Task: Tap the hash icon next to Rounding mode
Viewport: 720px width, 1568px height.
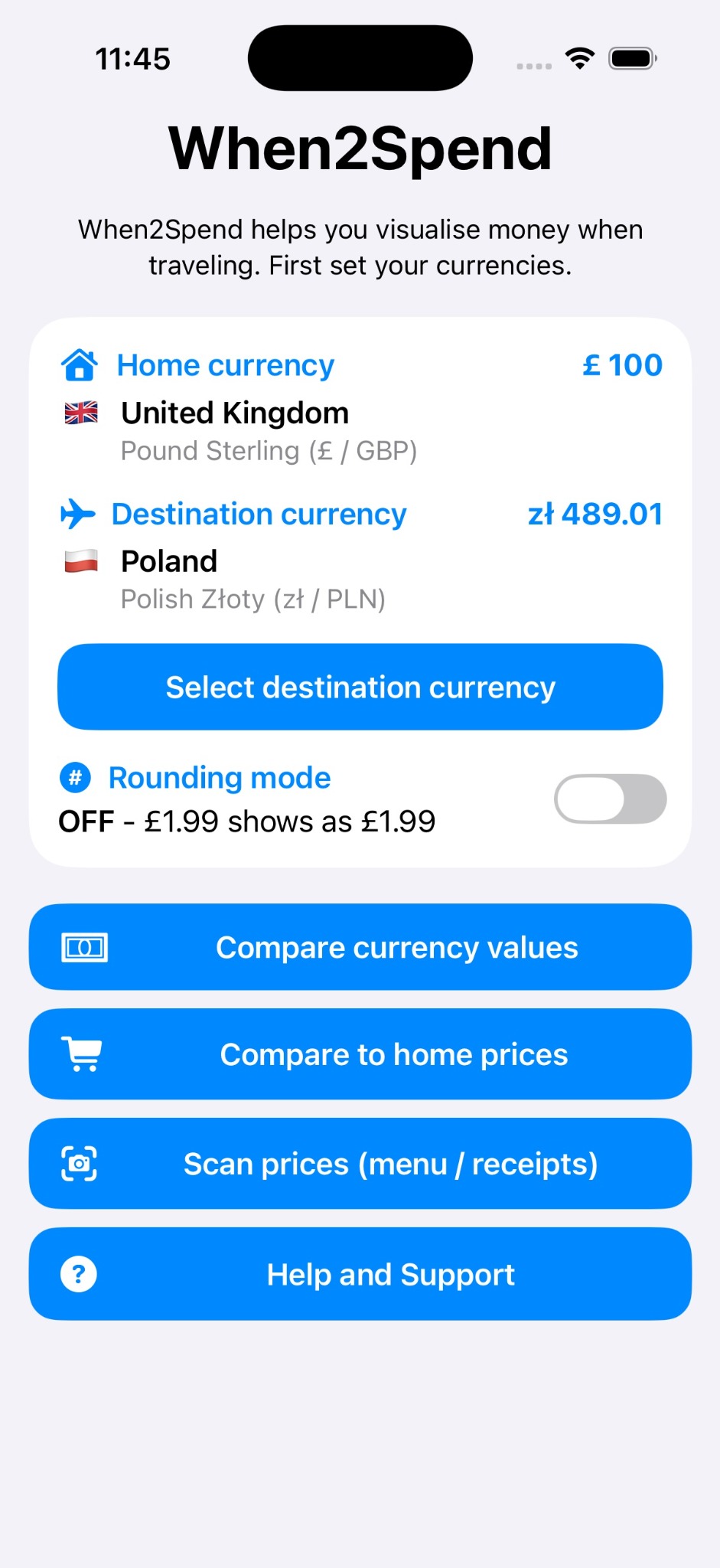Action: click(75, 778)
